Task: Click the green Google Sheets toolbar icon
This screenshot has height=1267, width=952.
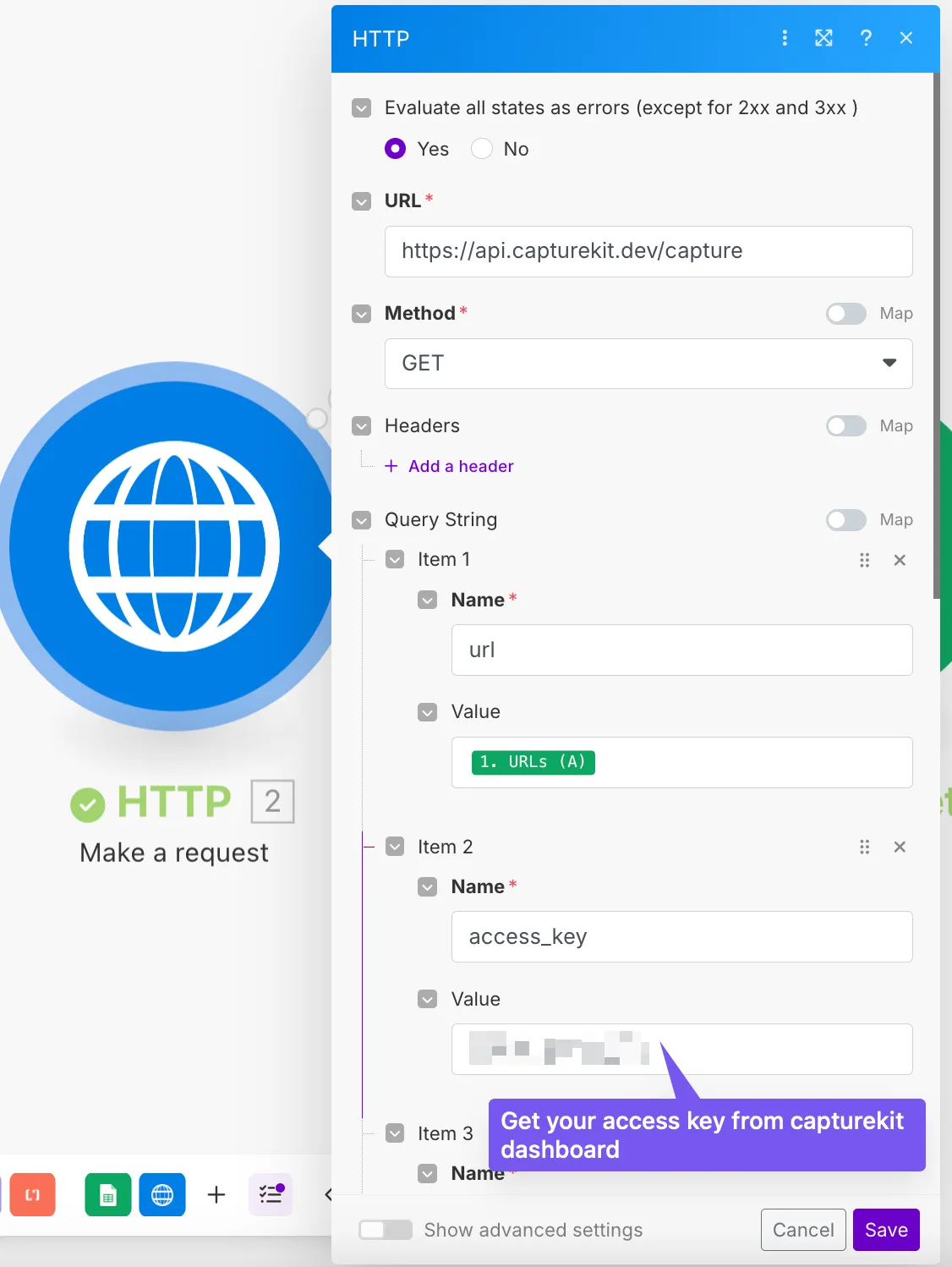Action: point(108,1194)
